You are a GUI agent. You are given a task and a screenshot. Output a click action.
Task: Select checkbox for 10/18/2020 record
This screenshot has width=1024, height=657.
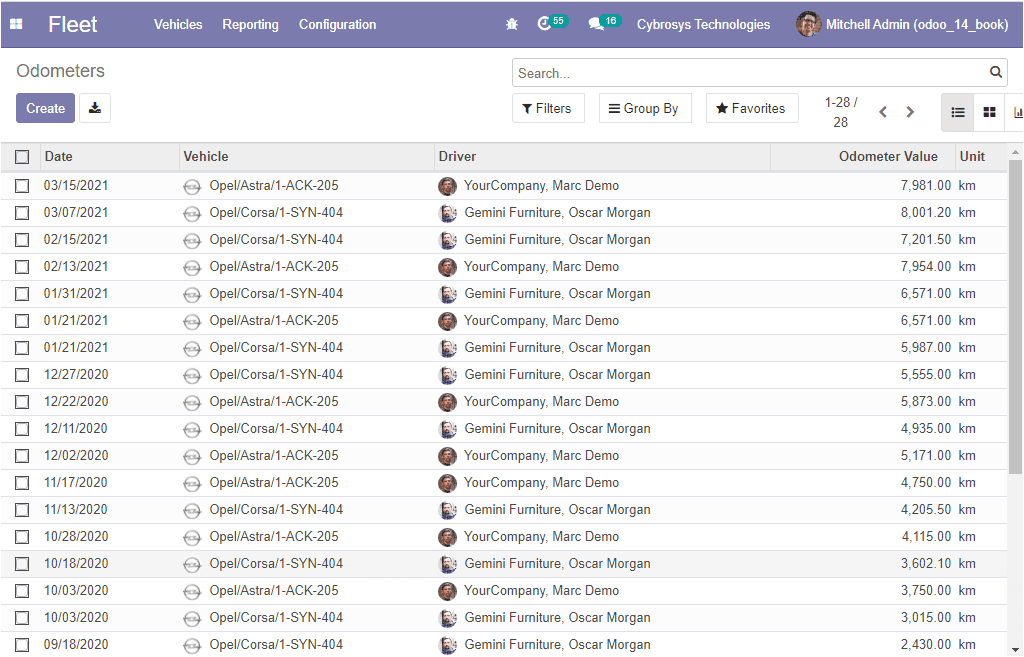[x=22, y=564]
